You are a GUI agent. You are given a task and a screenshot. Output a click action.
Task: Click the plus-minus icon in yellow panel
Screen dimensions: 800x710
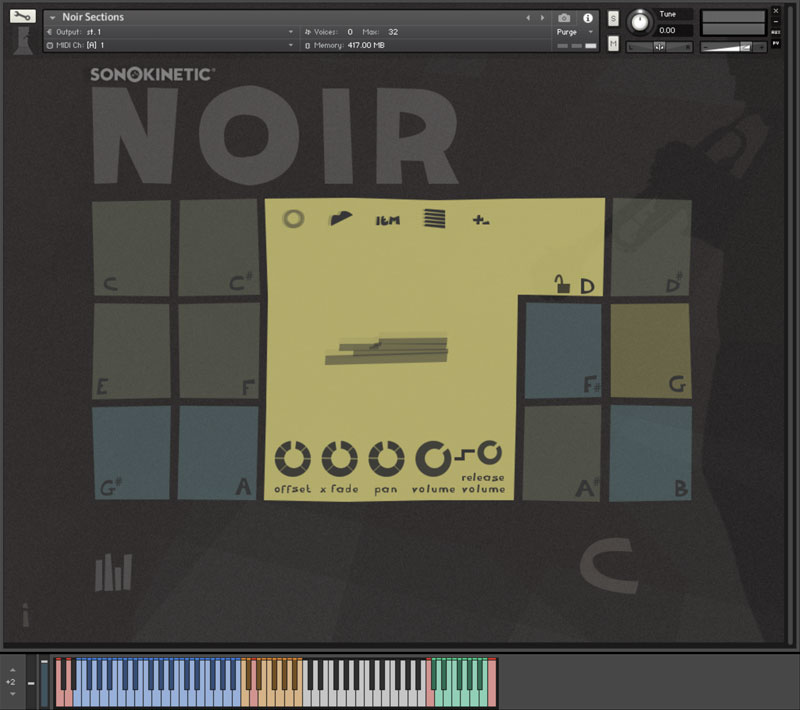[481, 220]
